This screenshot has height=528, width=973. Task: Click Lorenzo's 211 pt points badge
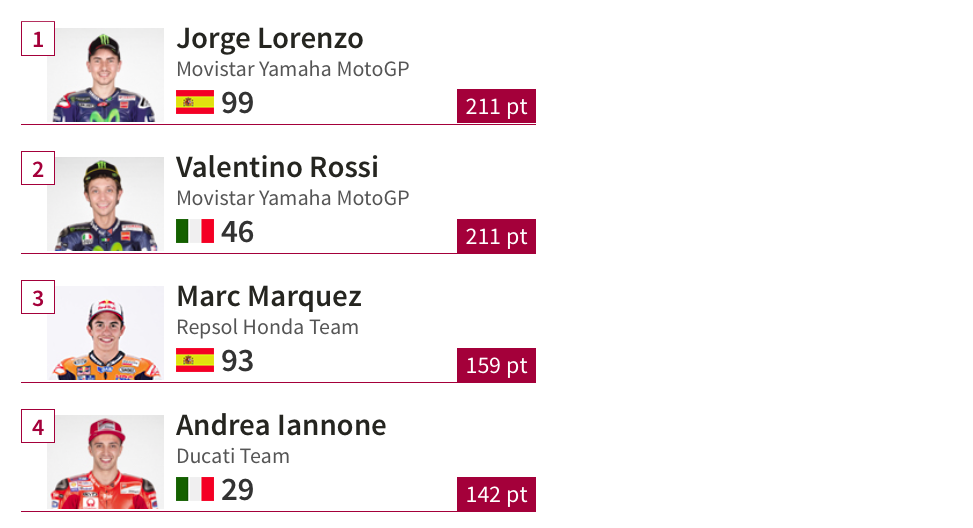[x=496, y=106]
